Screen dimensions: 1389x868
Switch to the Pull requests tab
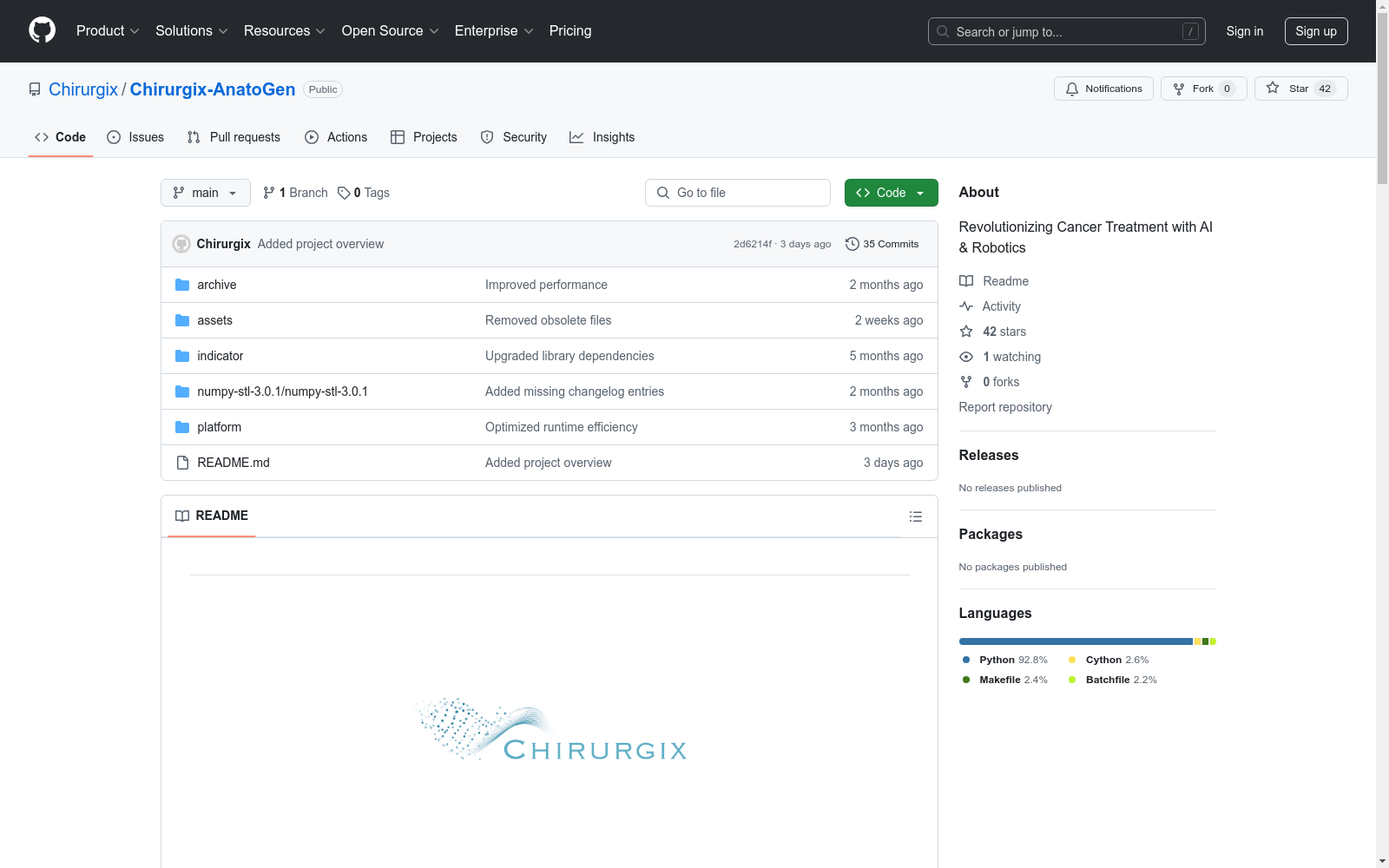pyautogui.click(x=234, y=137)
